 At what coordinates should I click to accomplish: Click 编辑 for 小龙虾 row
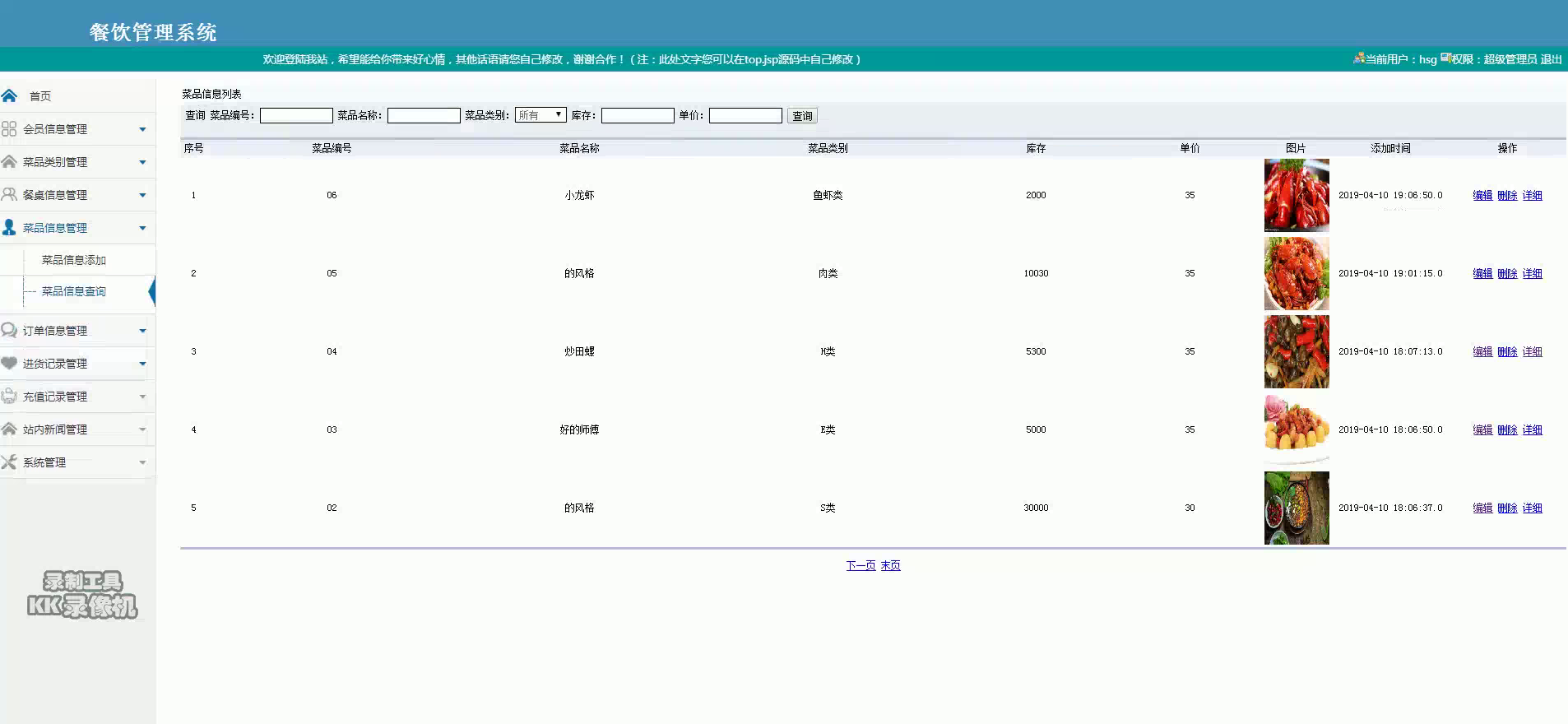coord(1482,195)
